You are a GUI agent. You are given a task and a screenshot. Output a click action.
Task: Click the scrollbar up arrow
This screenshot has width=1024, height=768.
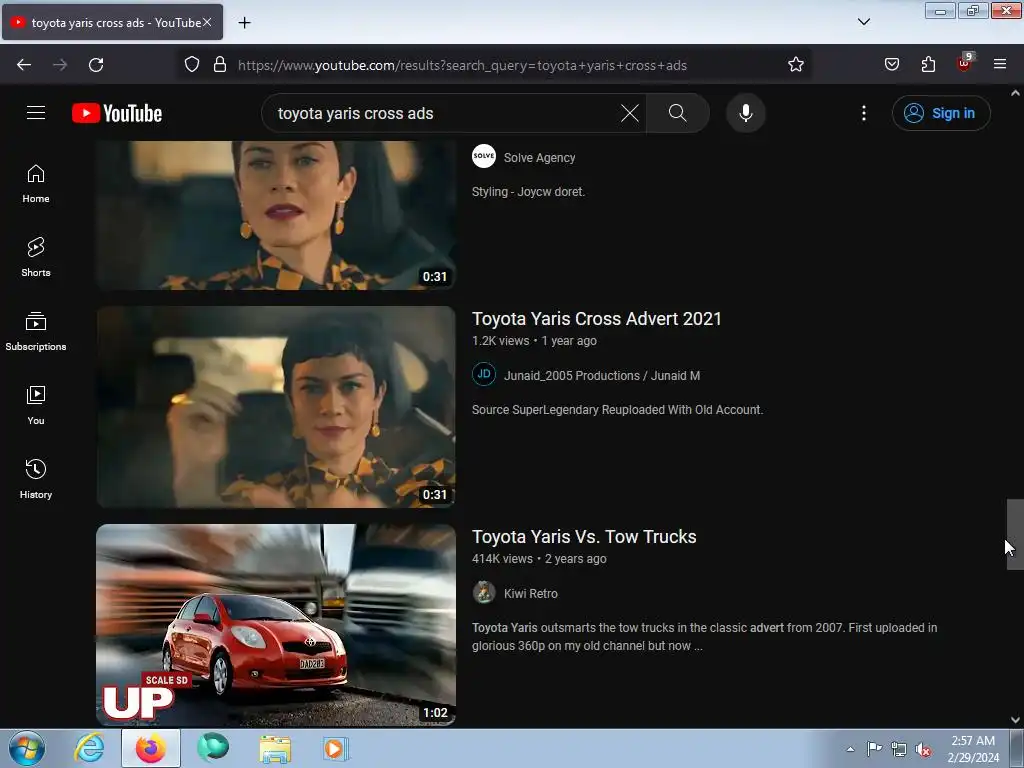pyautogui.click(x=1015, y=93)
